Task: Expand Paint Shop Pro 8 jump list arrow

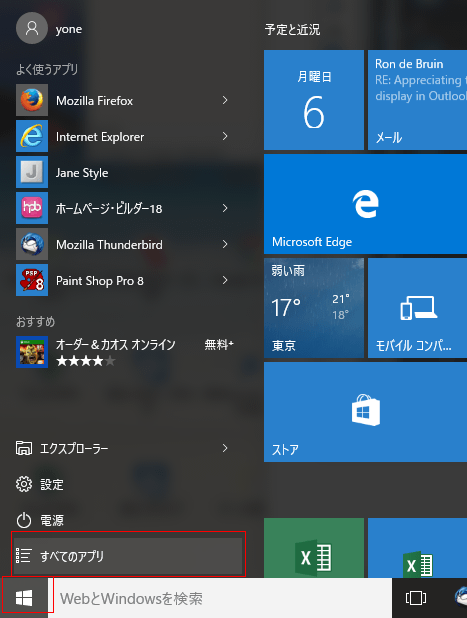Action: tap(225, 280)
